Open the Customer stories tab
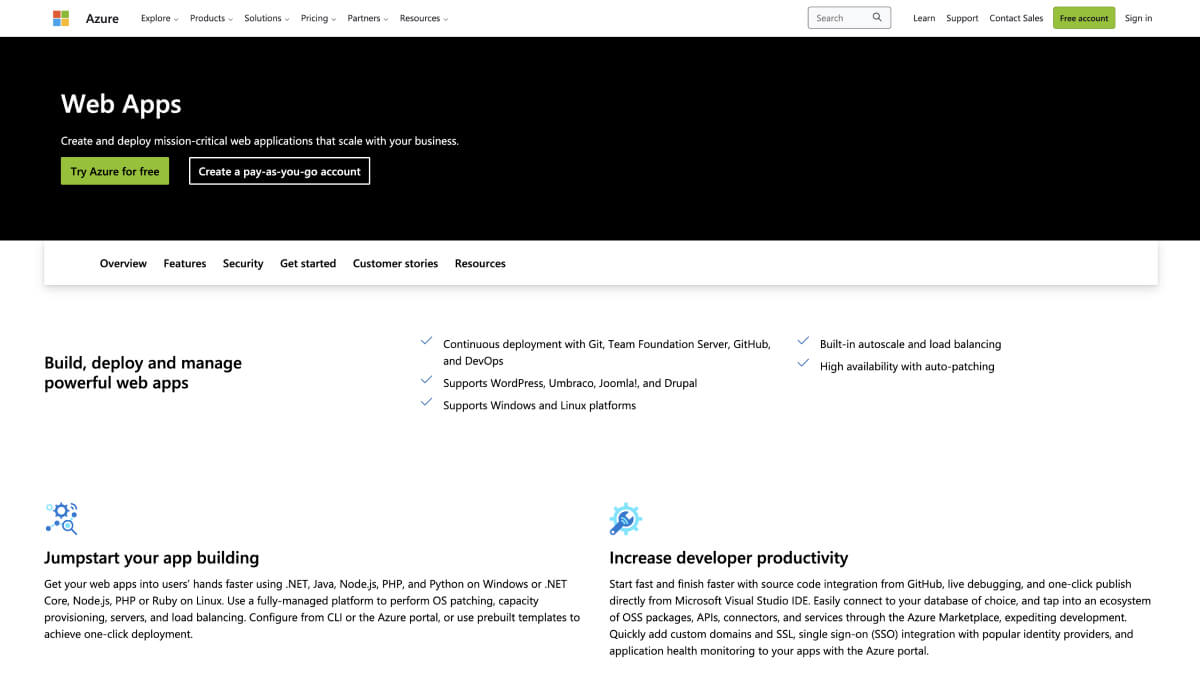 tap(395, 264)
